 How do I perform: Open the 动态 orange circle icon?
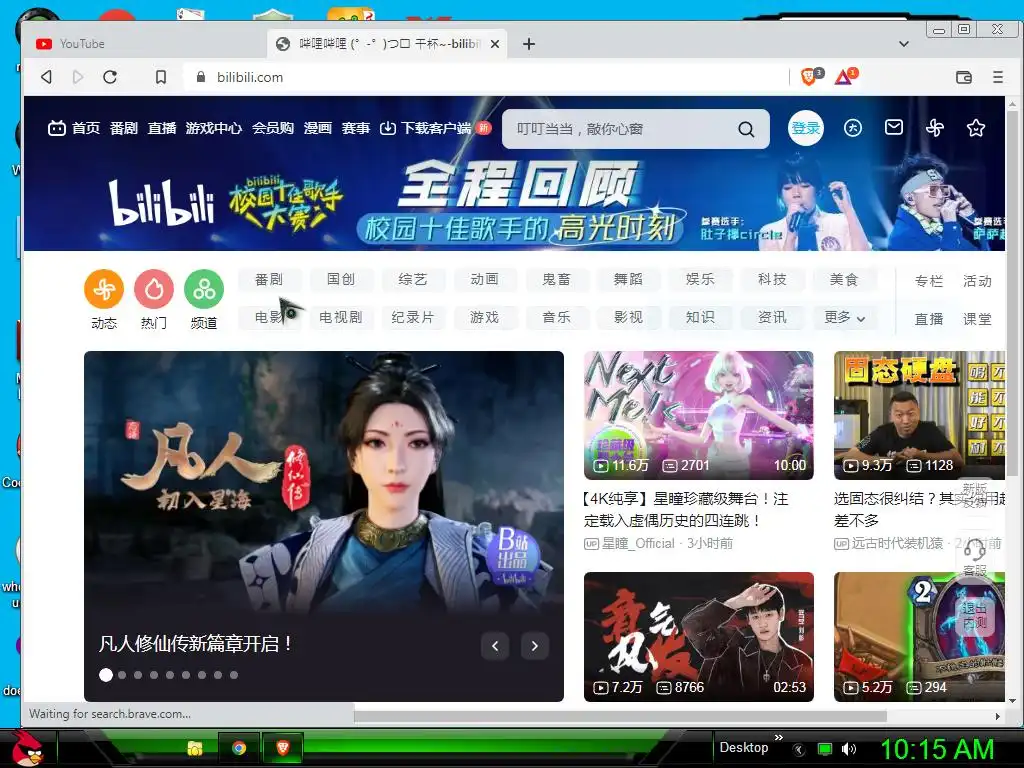(104, 289)
